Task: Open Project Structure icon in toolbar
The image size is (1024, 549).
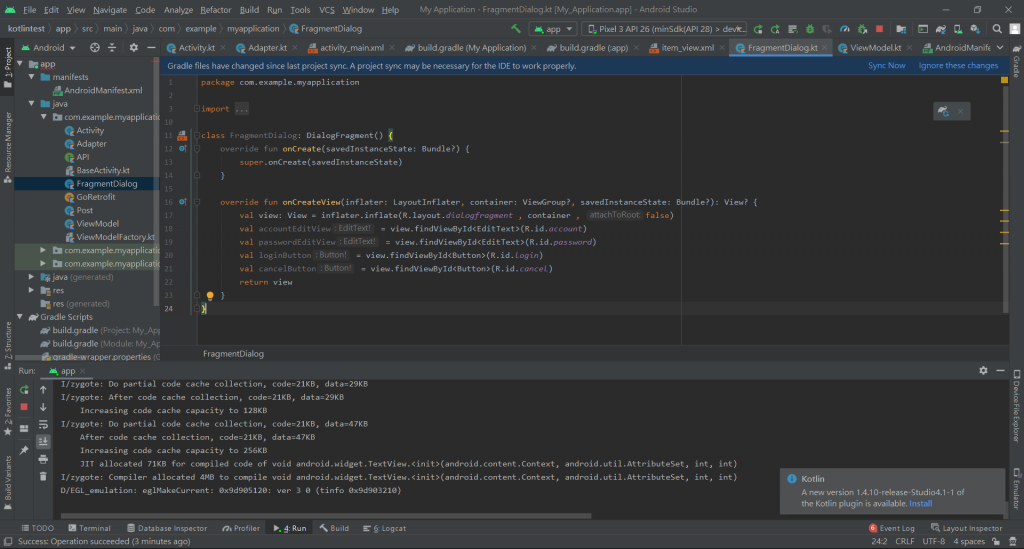Action: (x=901, y=29)
